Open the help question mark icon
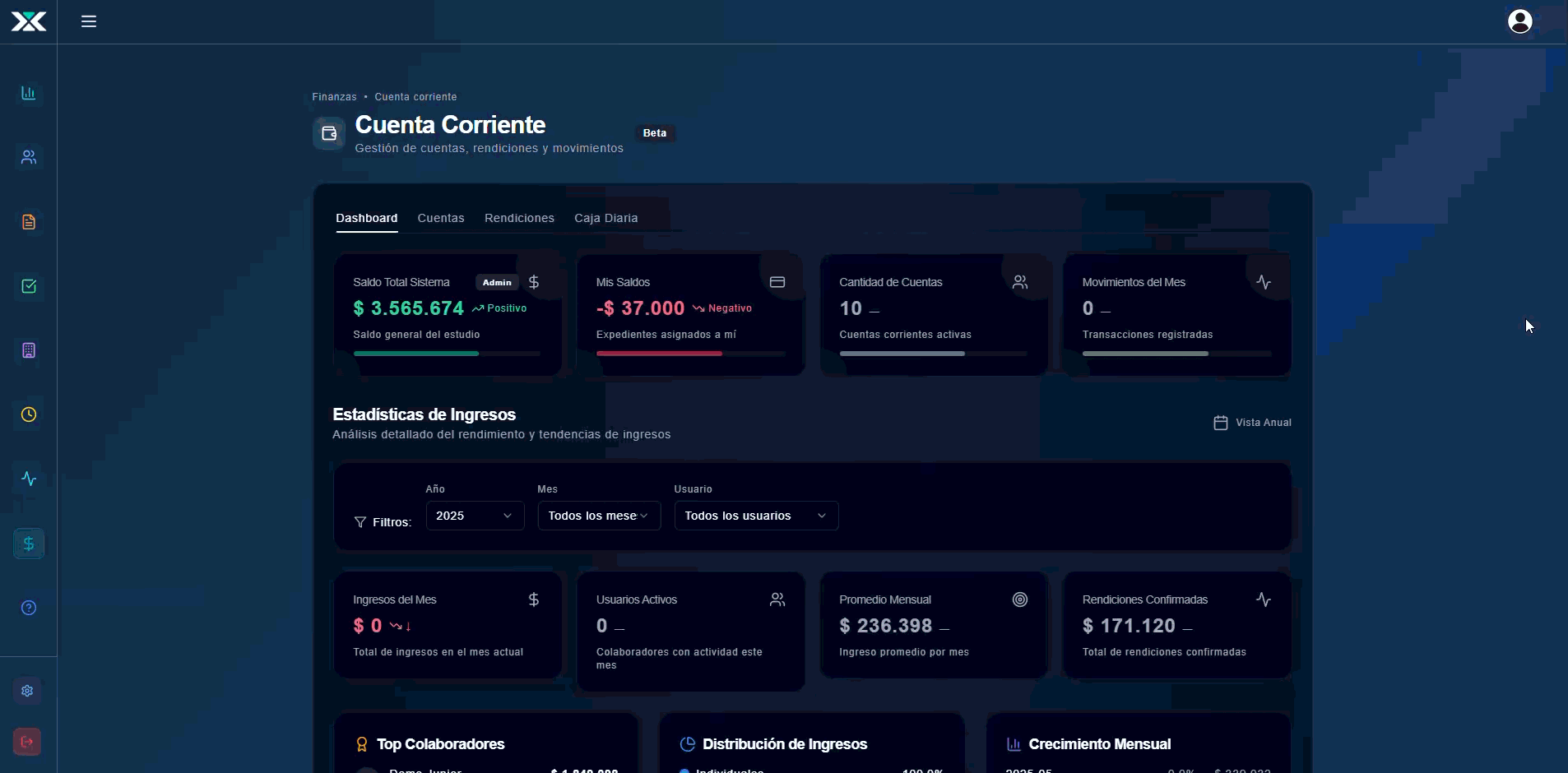1568x773 pixels. (29, 608)
